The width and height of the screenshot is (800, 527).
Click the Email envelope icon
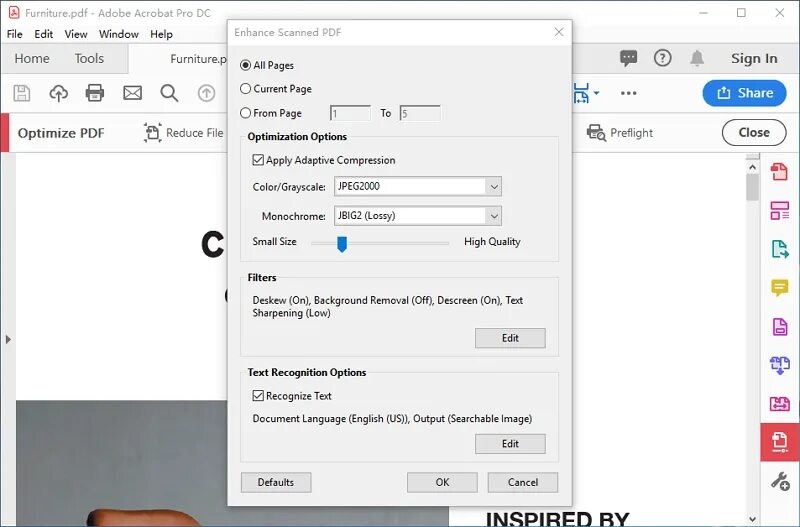pos(133,93)
